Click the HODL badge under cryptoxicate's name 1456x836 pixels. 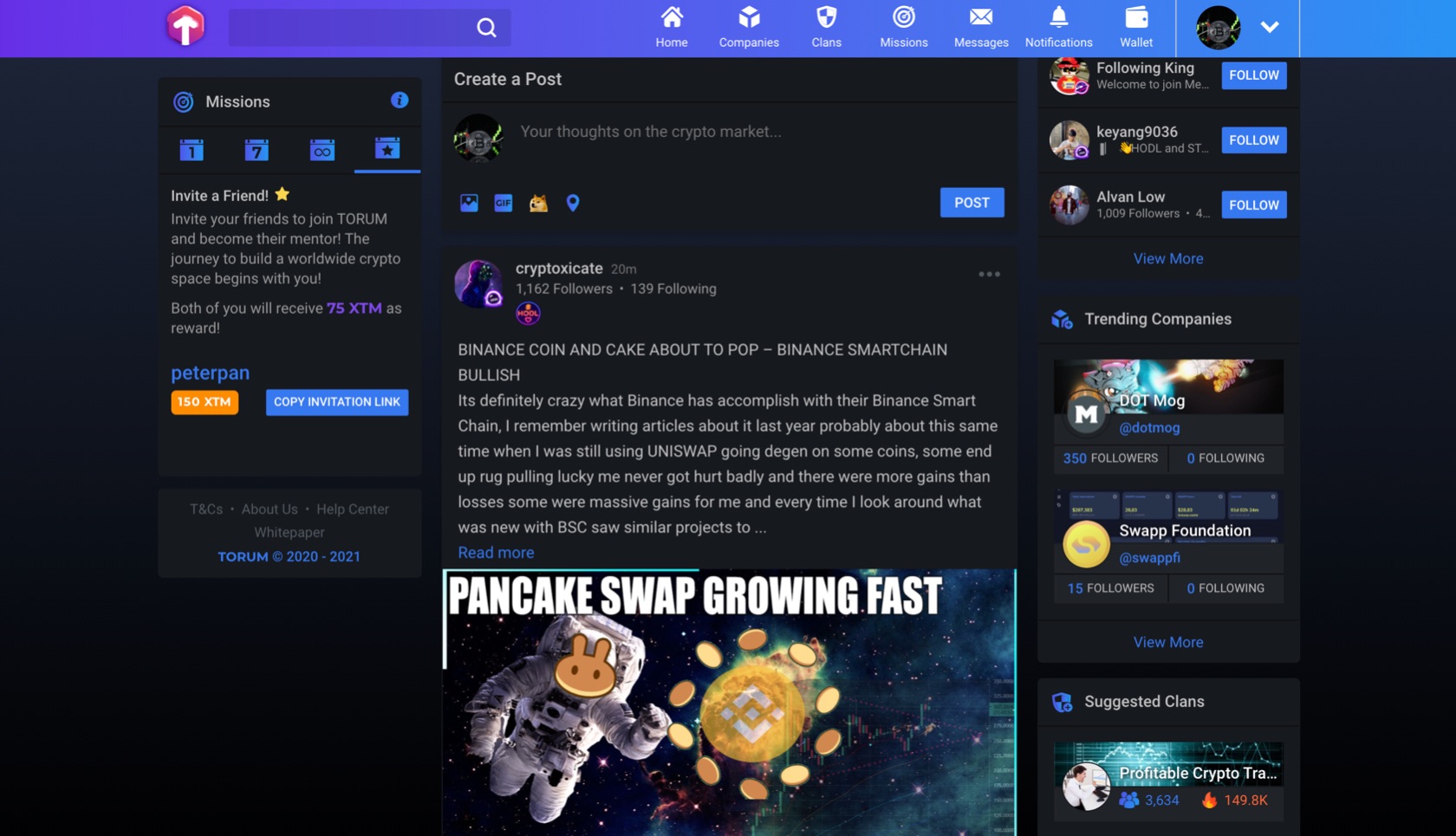coord(528,314)
